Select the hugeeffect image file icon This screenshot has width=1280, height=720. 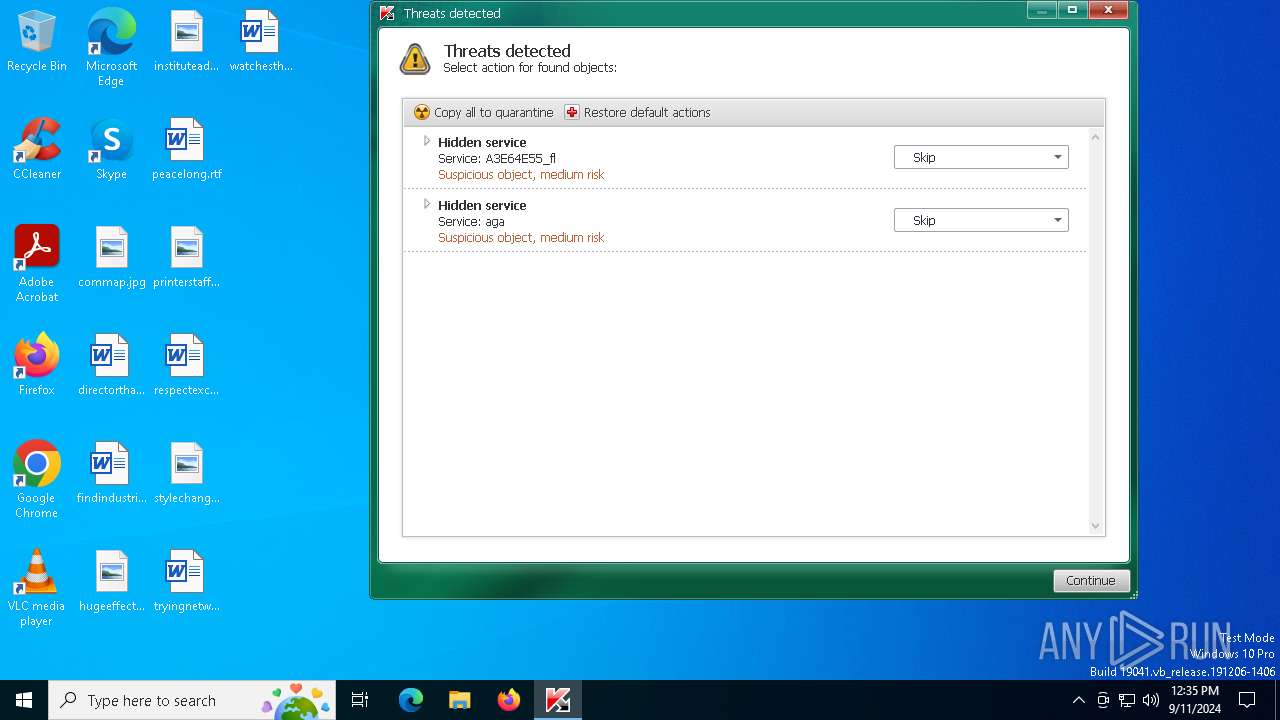pos(111,581)
